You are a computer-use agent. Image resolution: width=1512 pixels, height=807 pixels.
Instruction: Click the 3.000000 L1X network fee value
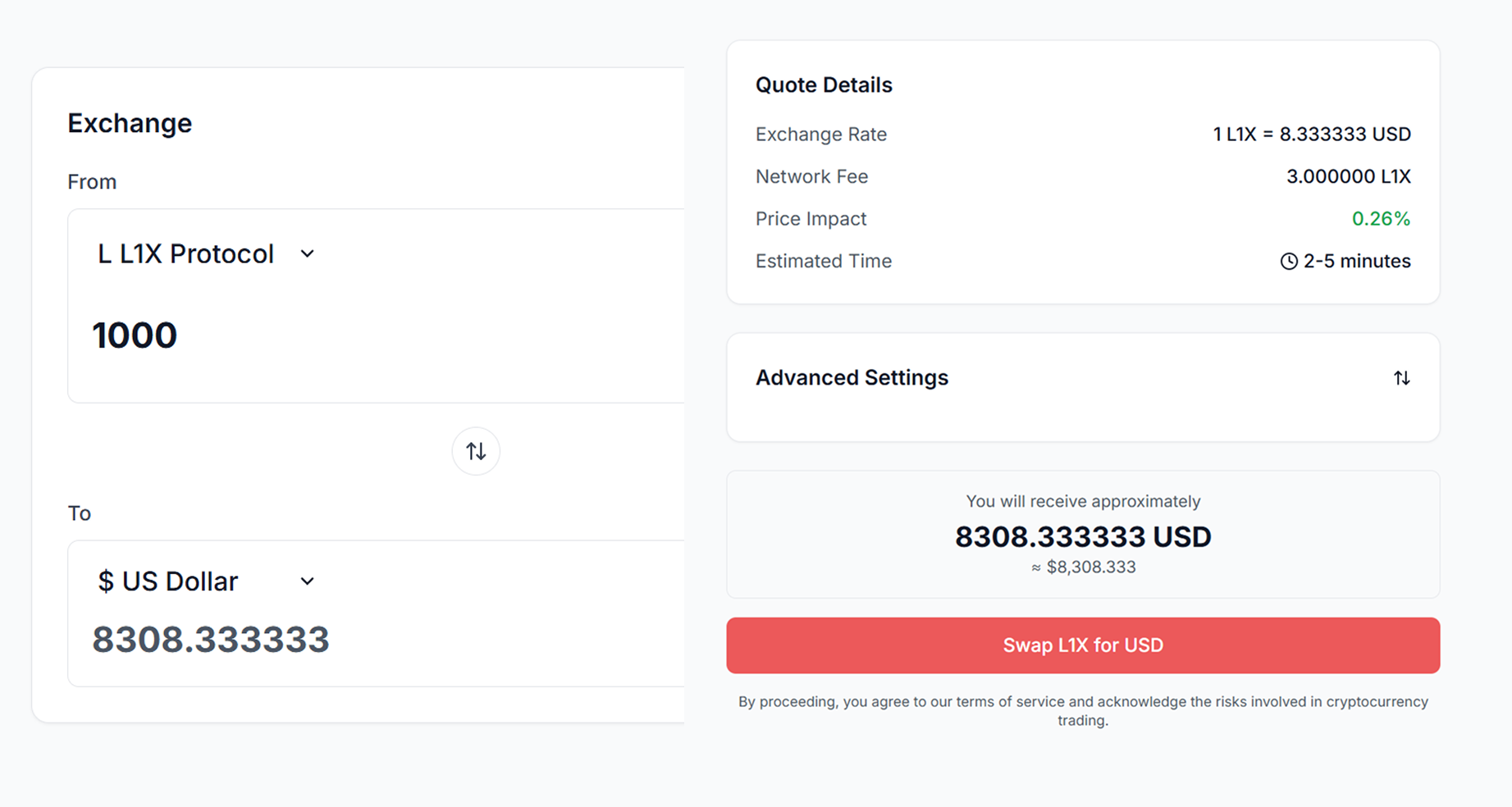[x=1348, y=176]
